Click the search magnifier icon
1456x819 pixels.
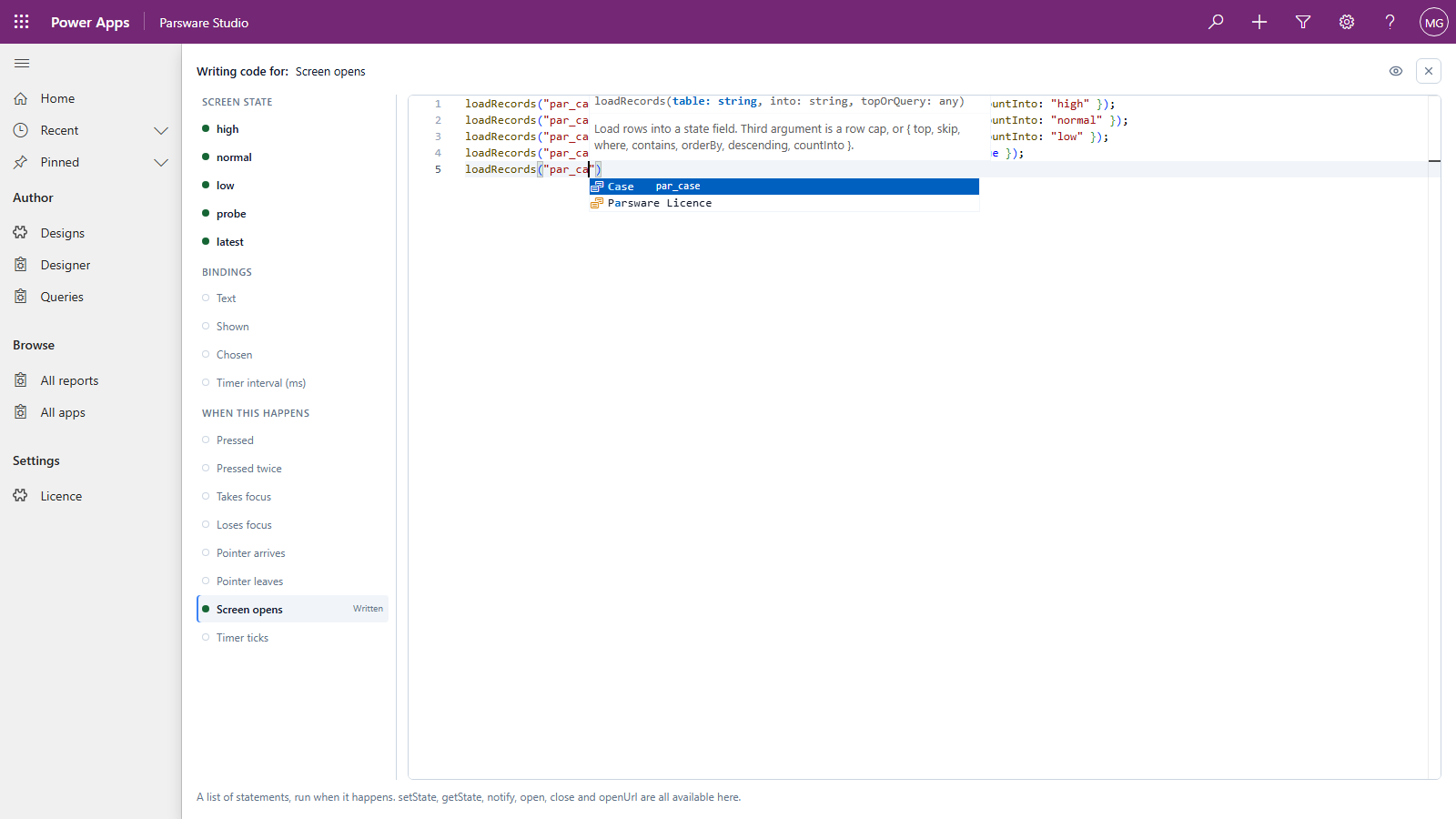point(1216,22)
